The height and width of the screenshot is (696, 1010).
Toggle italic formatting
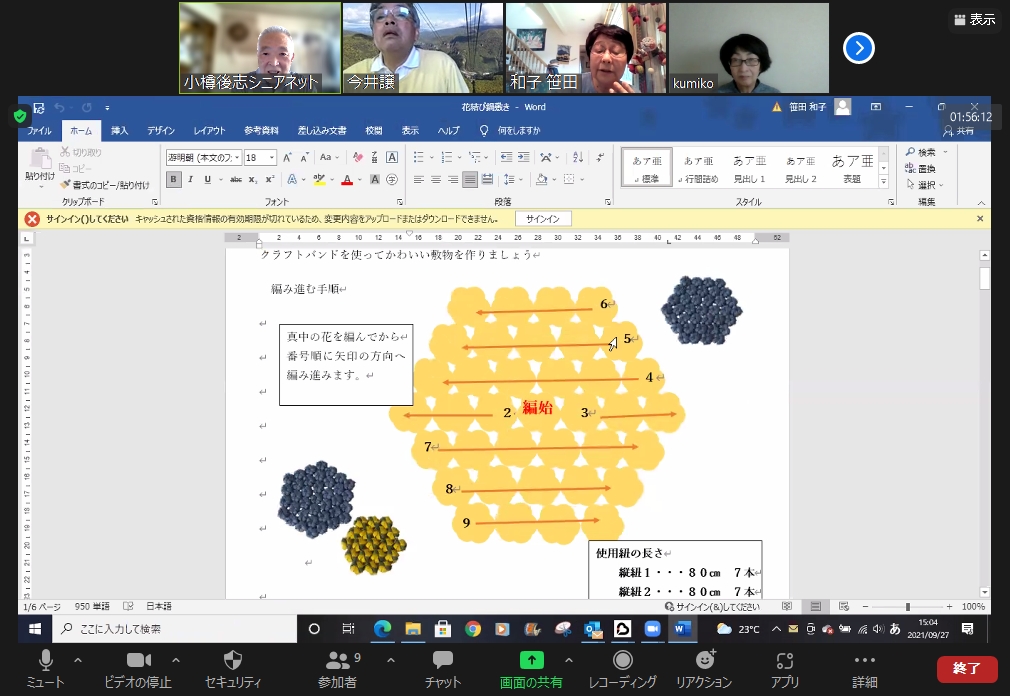pyautogui.click(x=191, y=180)
